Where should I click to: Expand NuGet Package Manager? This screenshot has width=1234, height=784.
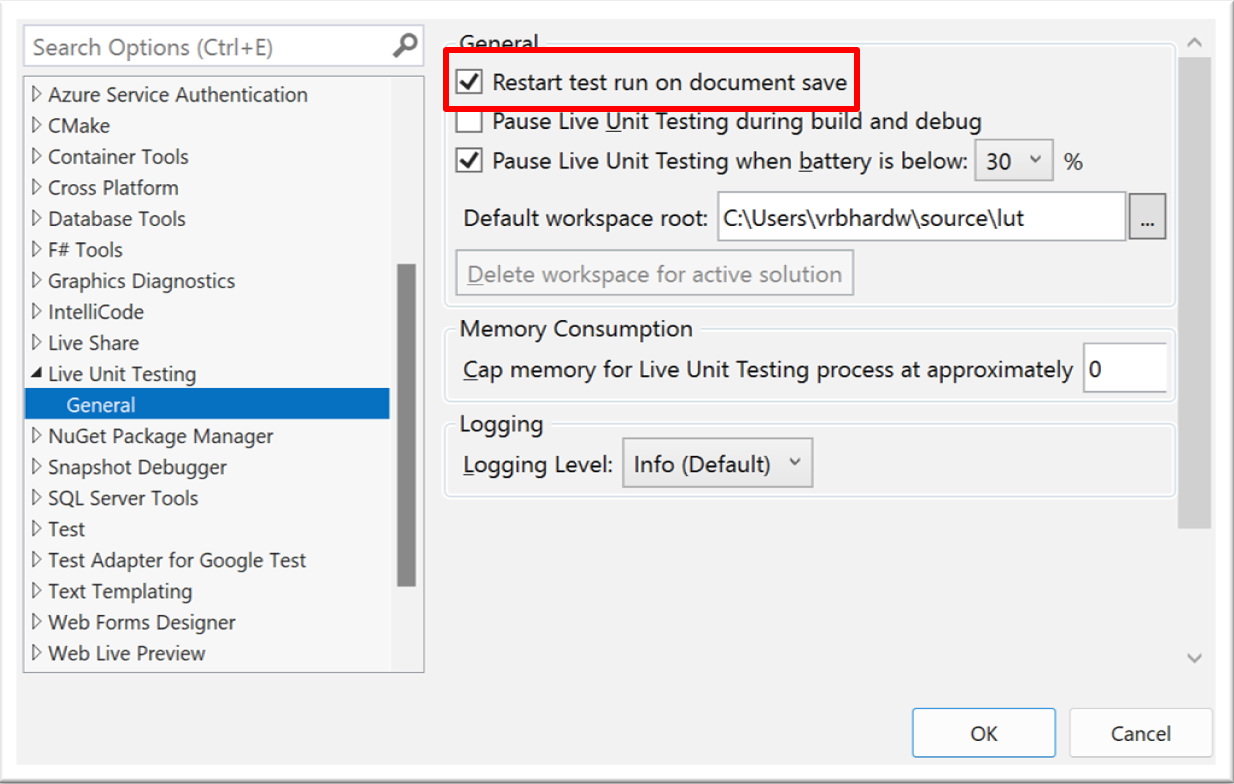(x=36, y=435)
